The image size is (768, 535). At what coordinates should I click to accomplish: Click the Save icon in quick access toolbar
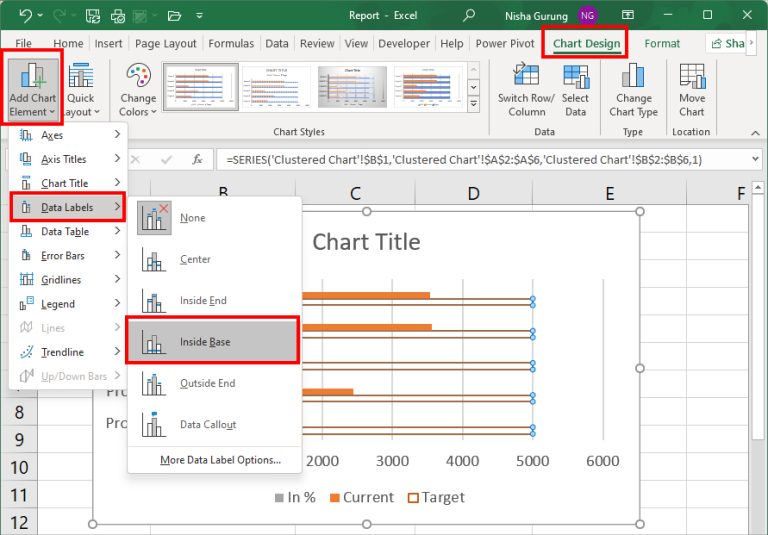coord(93,16)
